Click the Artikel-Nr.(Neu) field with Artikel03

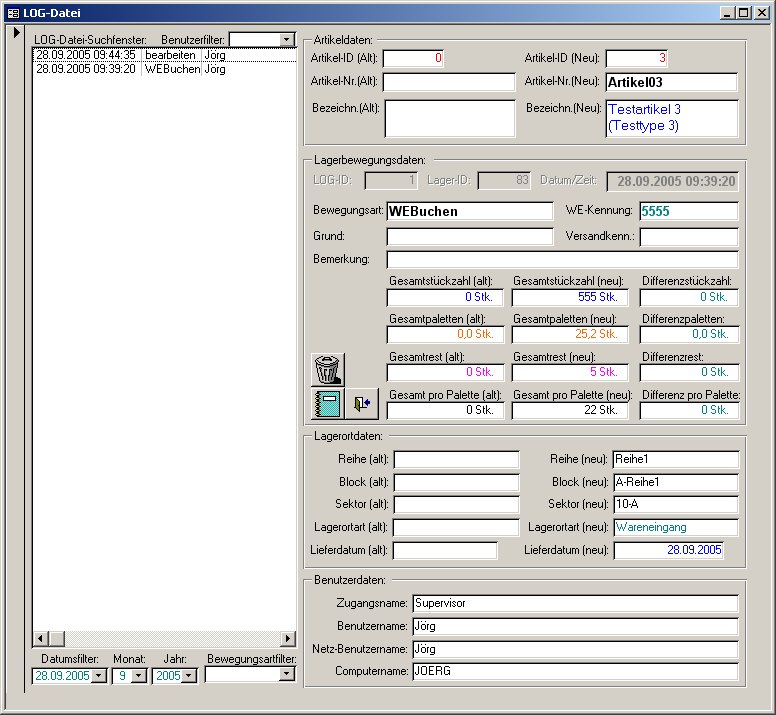click(x=671, y=82)
